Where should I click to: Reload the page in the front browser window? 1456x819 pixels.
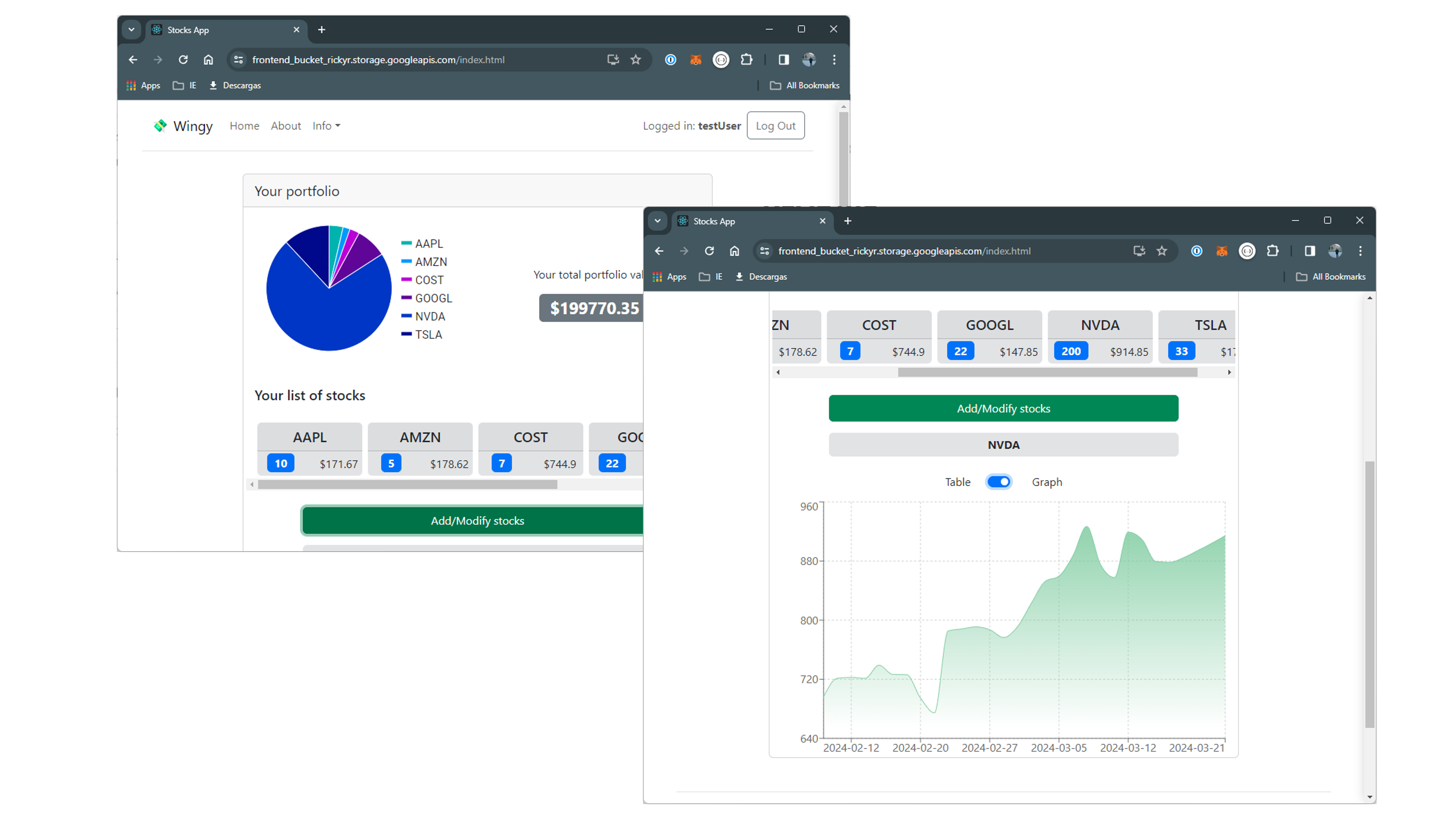(709, 251)
